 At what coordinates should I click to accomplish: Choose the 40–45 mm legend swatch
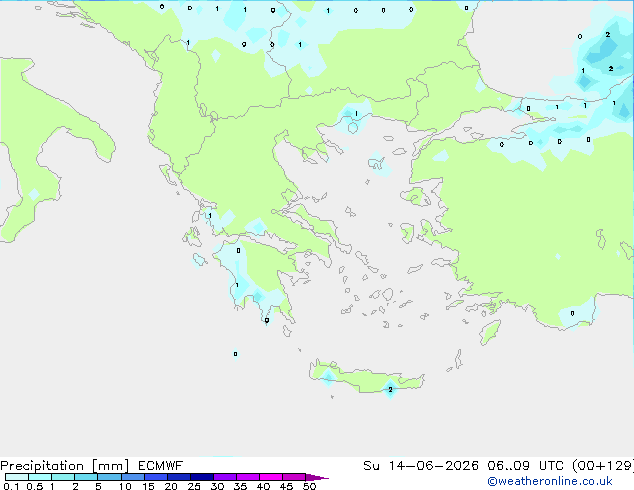pyautogui.click(x=271, y=477)
